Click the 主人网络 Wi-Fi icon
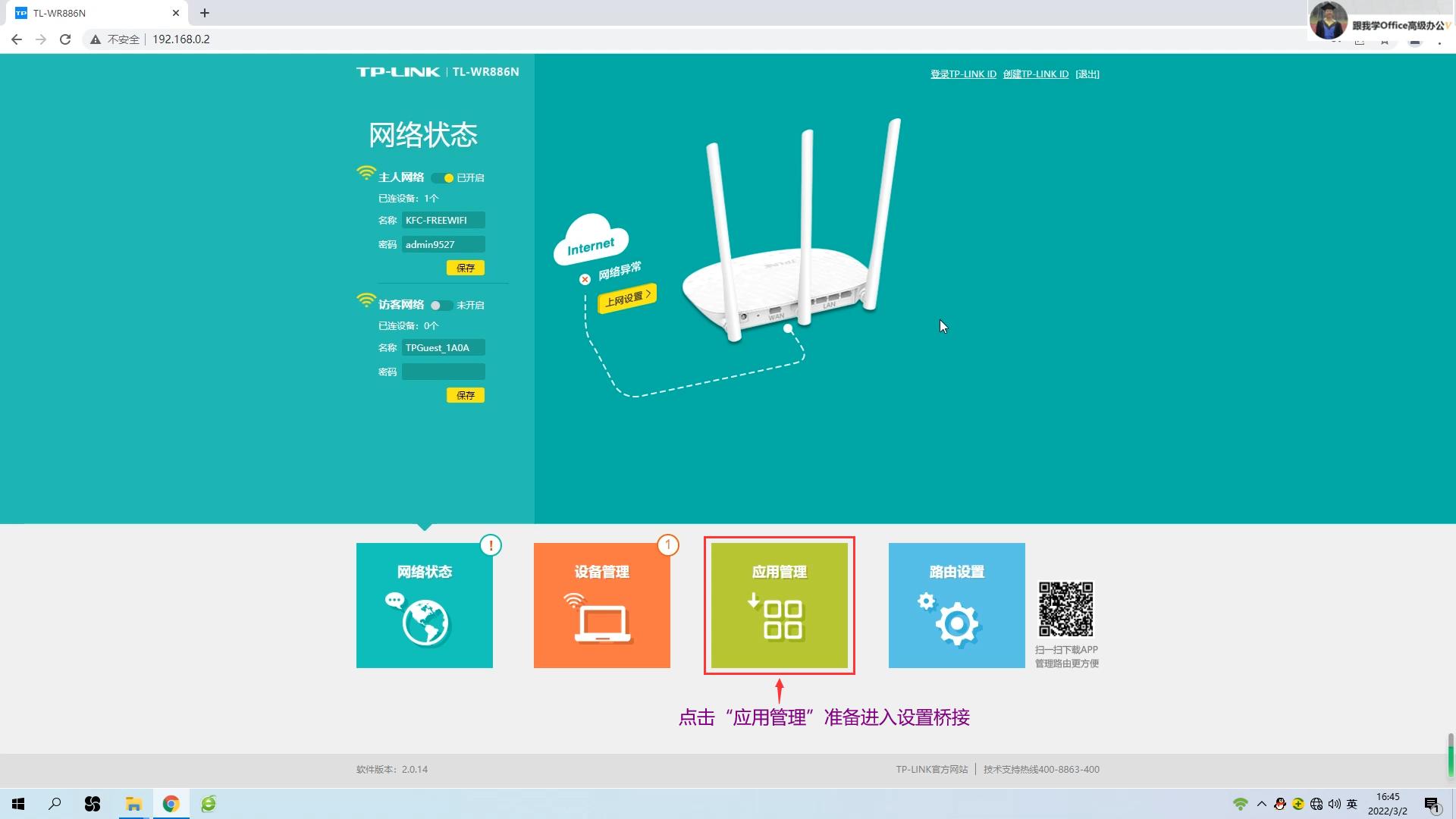The width and height of the screenshot is (1456, 819). point(366,174)
